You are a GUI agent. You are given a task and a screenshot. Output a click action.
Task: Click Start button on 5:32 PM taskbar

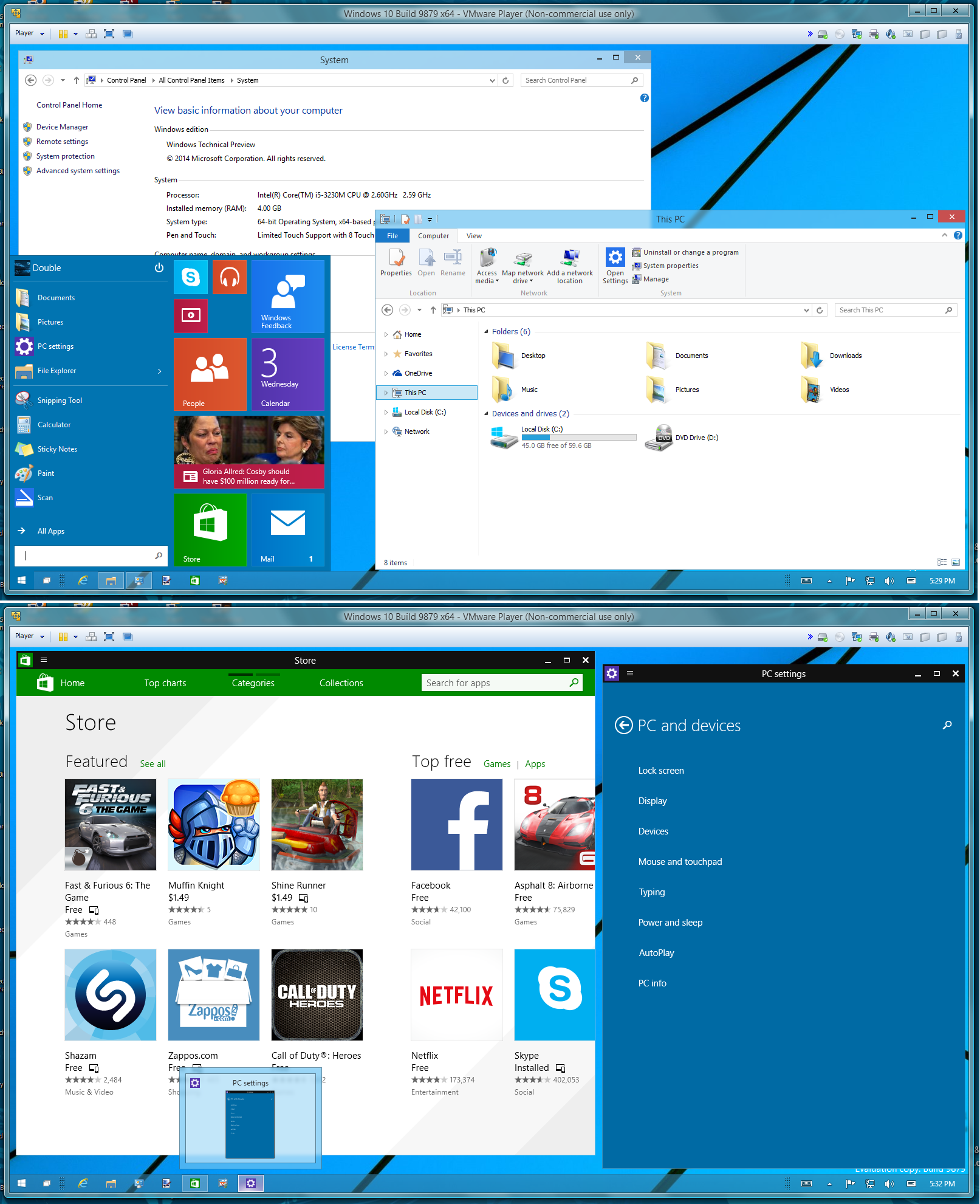pyautogui.click(x=21, y=1183)
